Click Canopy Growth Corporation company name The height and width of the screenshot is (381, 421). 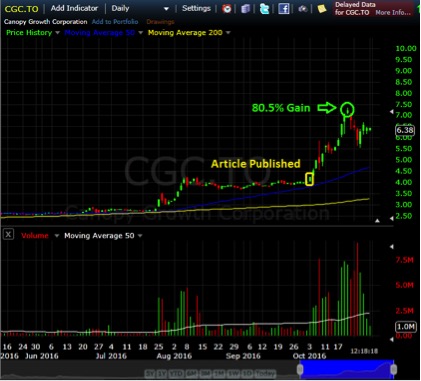point(46,22)
